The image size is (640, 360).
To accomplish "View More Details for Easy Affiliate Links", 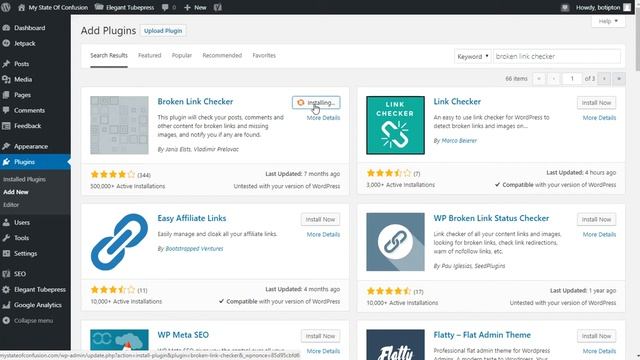I will pyautogui.click(x=323, y=234).
